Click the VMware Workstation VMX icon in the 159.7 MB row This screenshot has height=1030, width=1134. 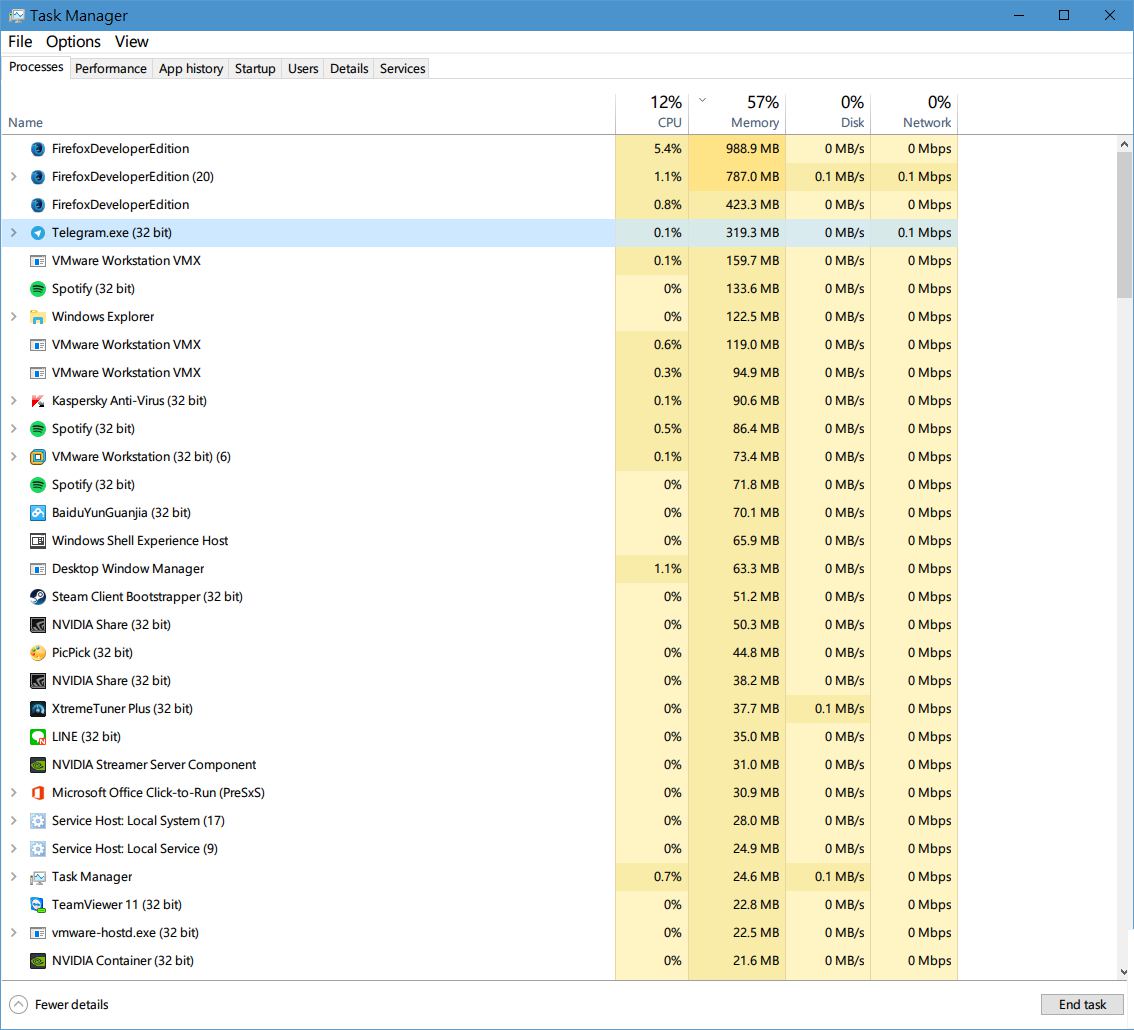tap(38, 261)
